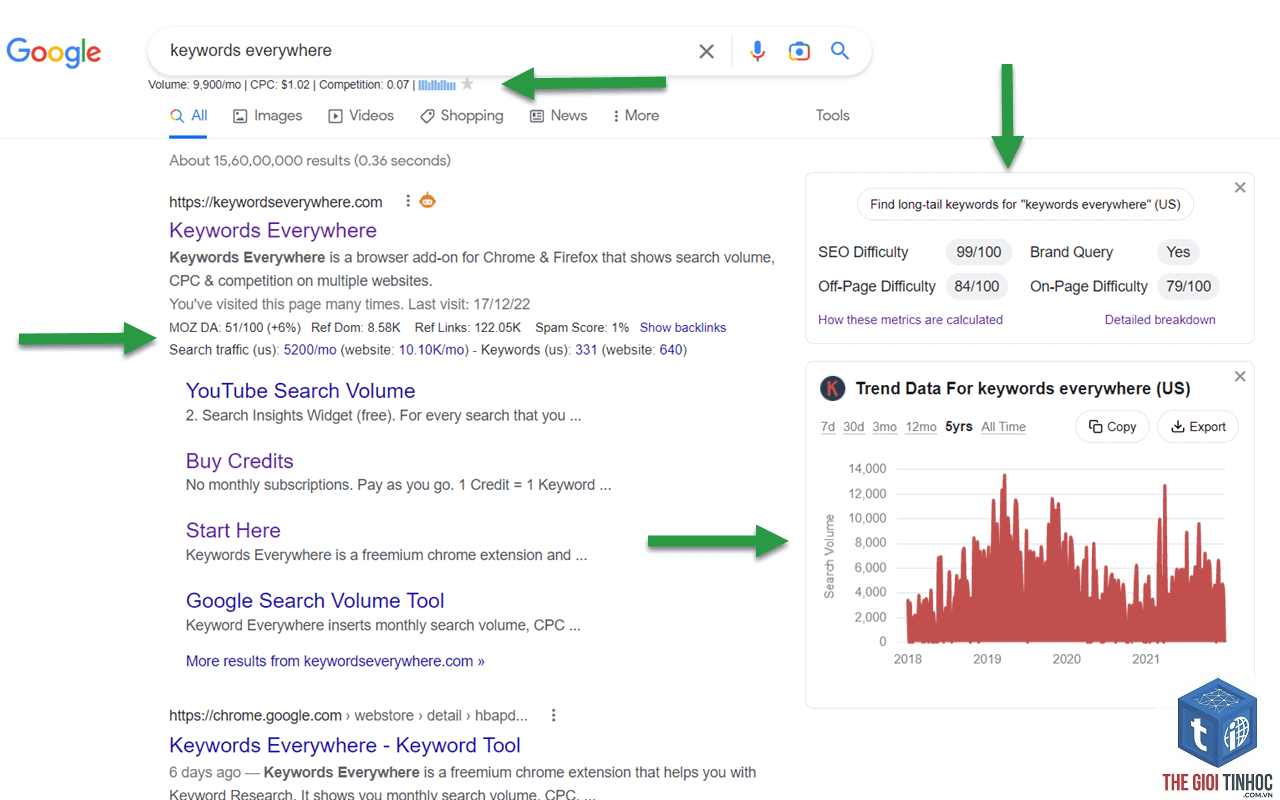Open the YouTube Search Volume sitelink
The width and height of the screenshot is (1280, 800).
pyautogui.click(x=300, y=391)
